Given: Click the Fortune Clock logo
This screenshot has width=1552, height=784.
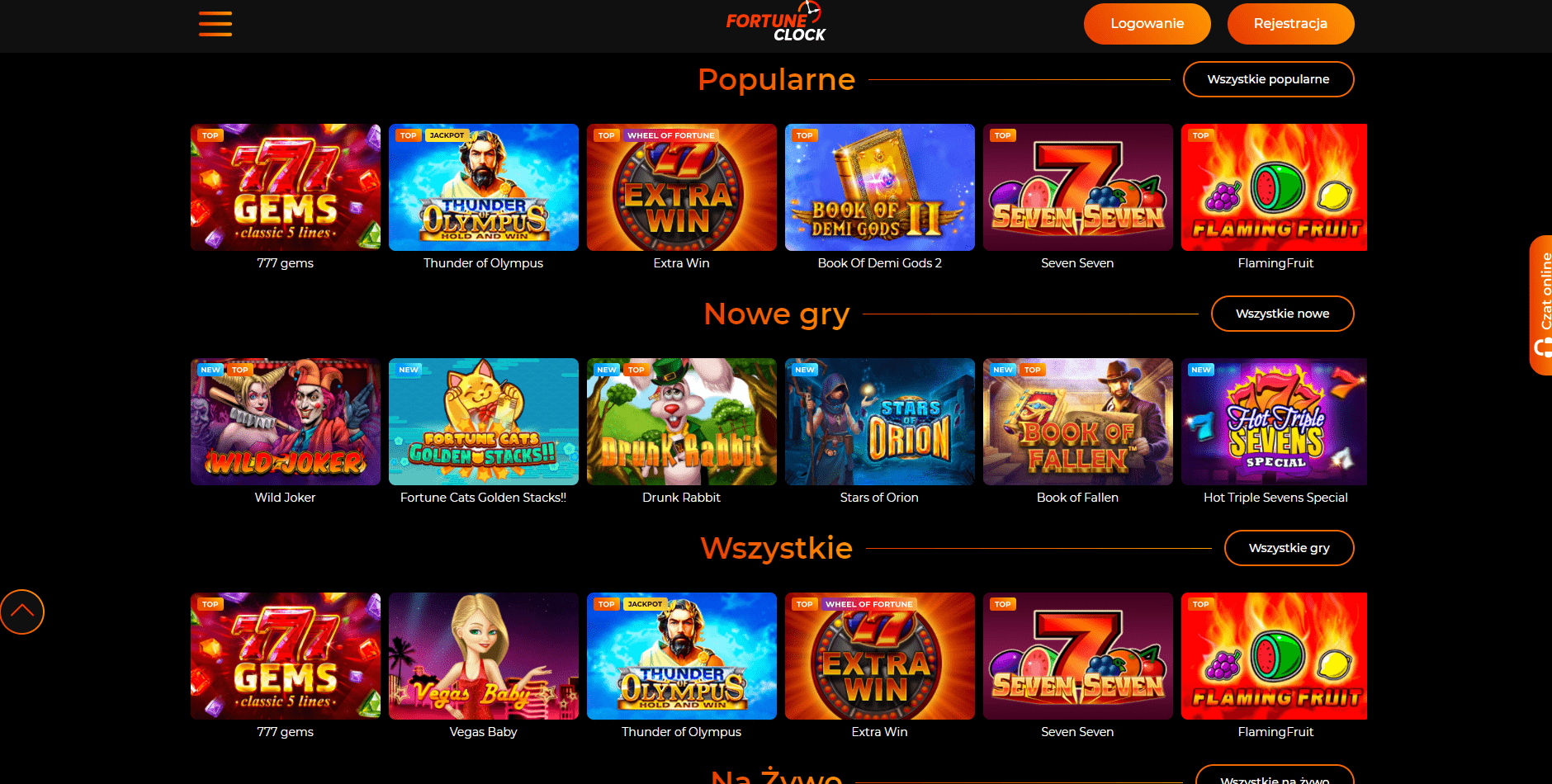Looking at the screenshot, I should pos(775,22).
